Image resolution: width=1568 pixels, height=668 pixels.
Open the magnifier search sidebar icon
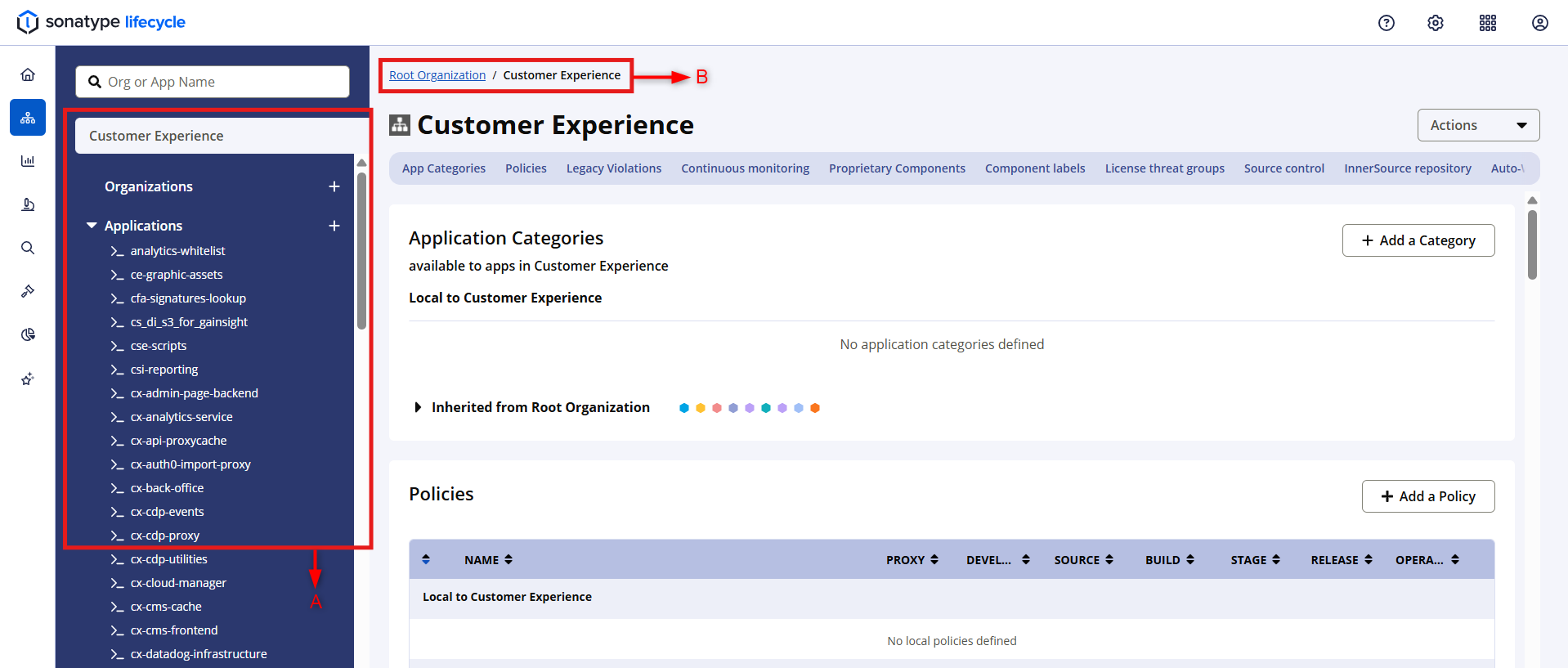click(x=28, y=248)
